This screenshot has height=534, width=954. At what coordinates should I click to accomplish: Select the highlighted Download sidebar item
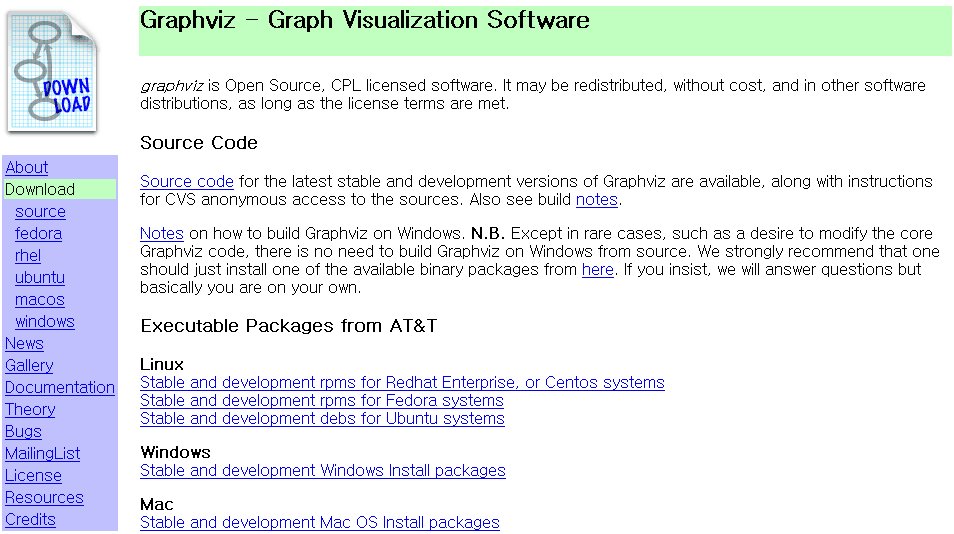tap(60, 189)
